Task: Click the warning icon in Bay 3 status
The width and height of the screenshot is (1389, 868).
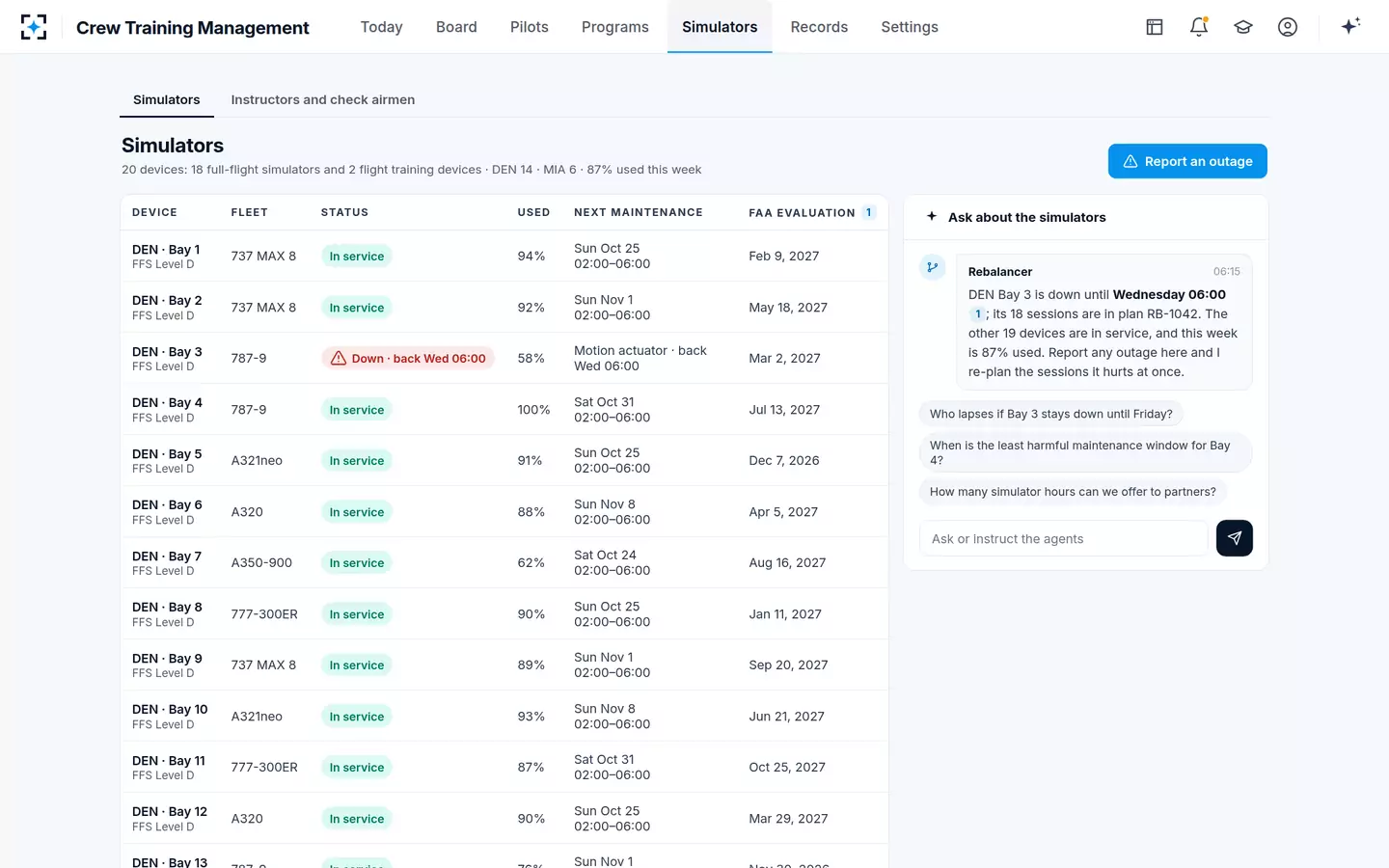Action: 339,359
